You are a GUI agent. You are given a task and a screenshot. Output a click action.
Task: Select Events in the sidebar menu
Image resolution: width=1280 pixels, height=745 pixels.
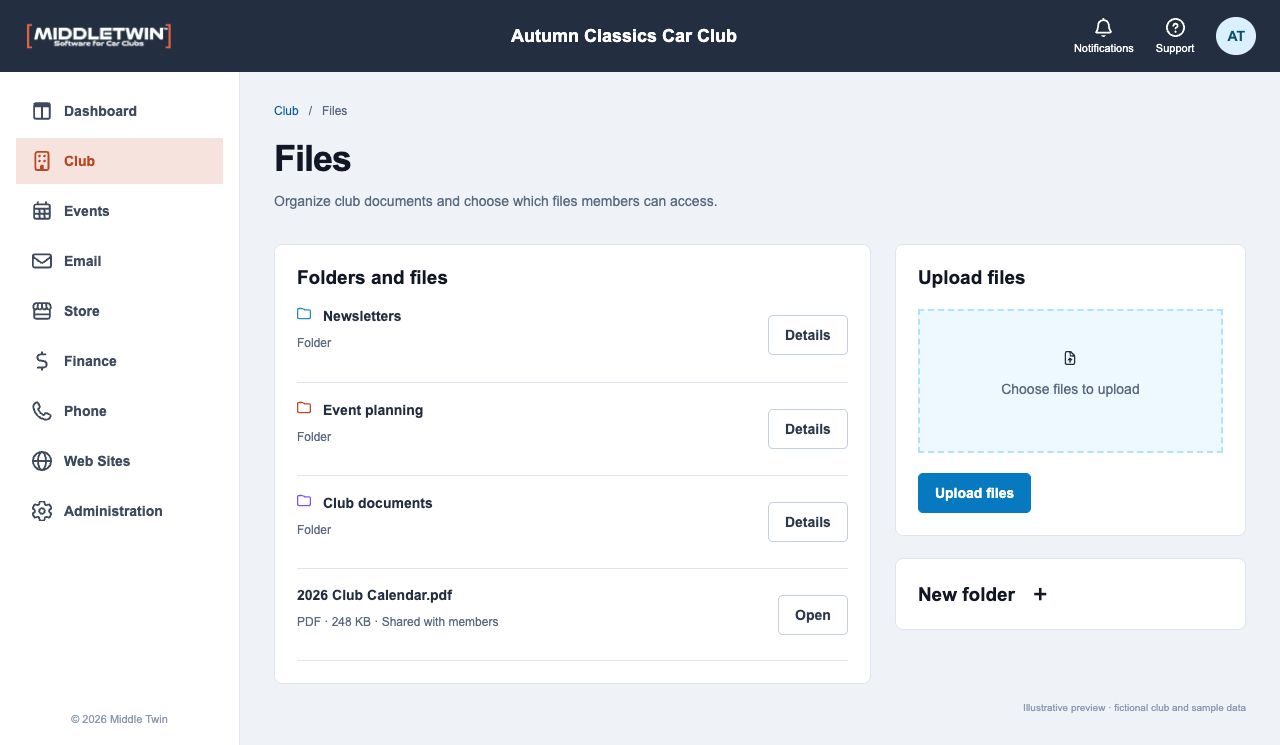click(119, 211)
